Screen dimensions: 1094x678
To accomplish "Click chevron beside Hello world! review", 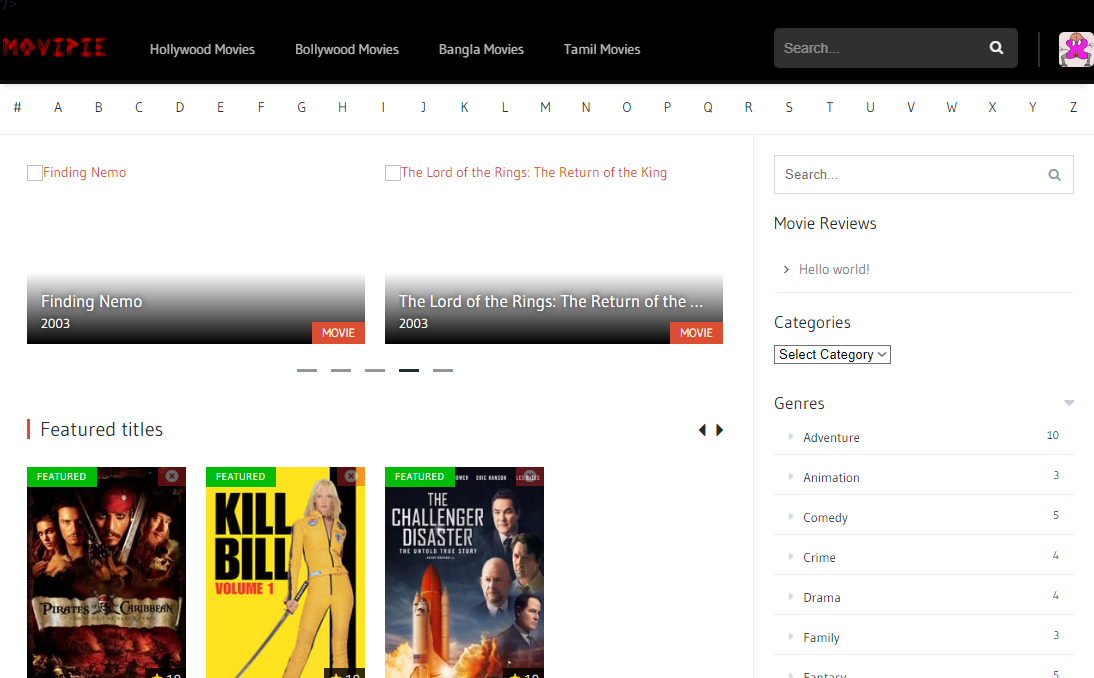I will pyautogui.click(x=786, y=269).
